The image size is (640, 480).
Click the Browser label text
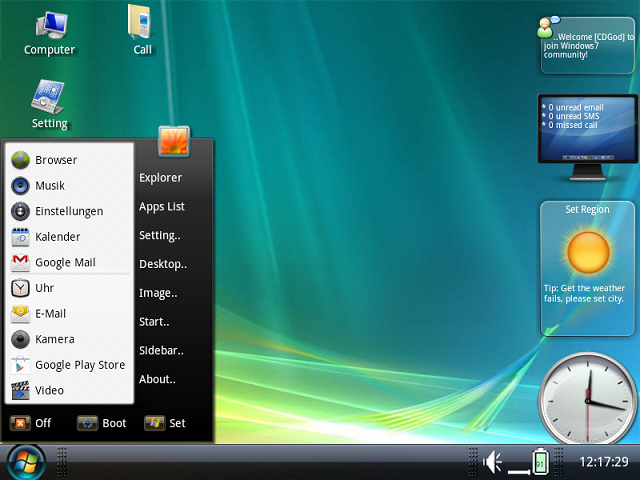56,160
